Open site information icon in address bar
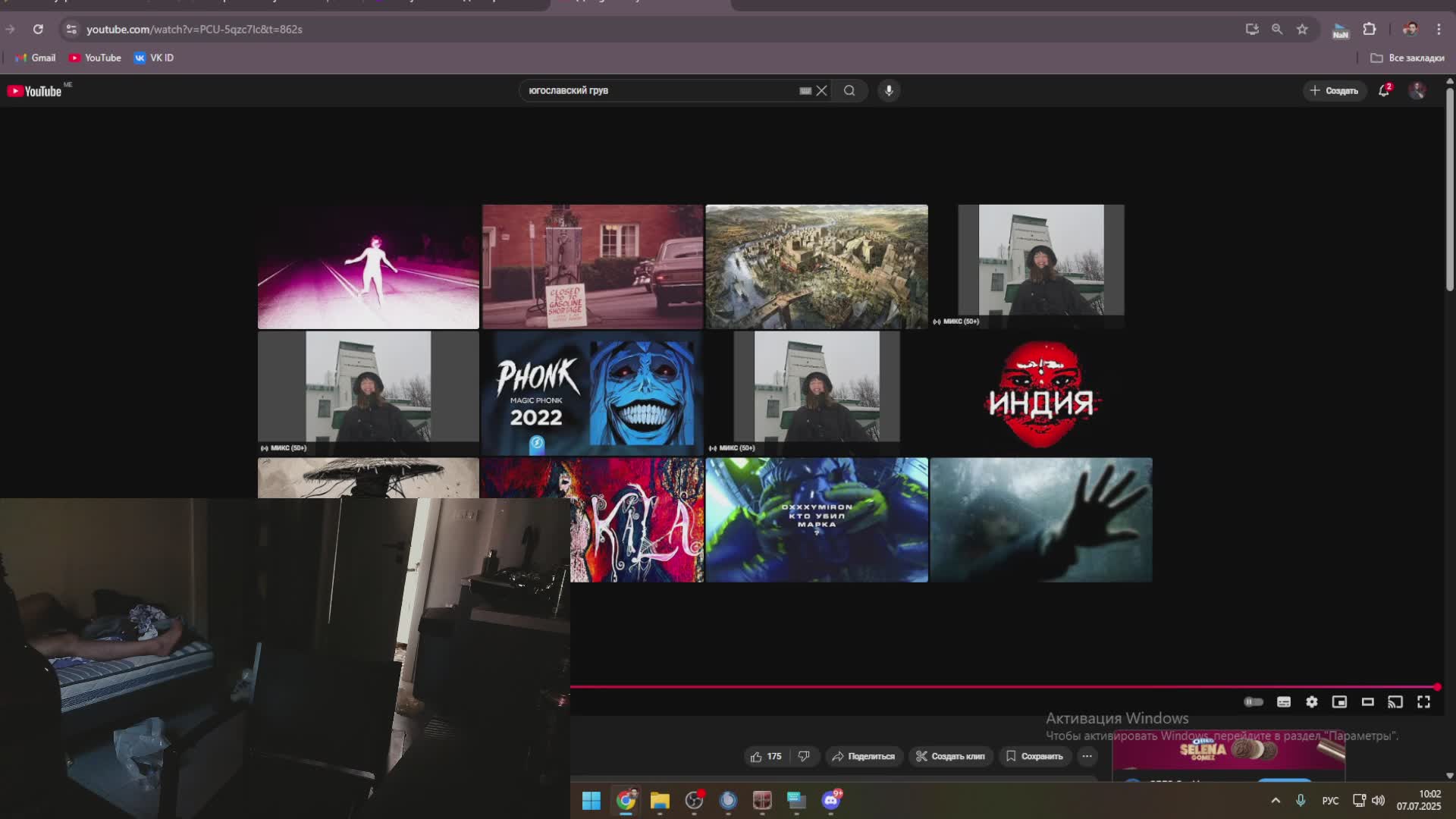The width and height of the screenshot is (1456, 819). click(71, 29)
